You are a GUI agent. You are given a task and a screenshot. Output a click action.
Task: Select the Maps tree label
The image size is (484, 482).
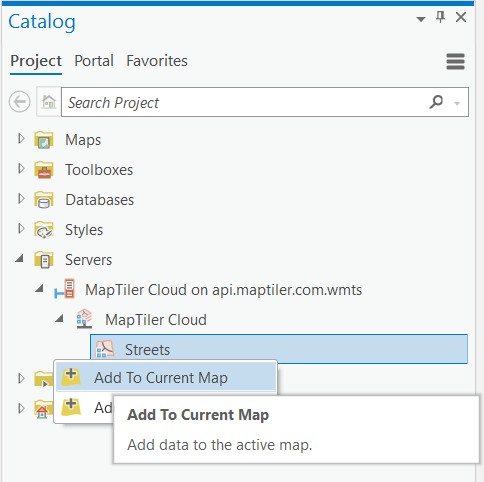[x=83, y=140]
